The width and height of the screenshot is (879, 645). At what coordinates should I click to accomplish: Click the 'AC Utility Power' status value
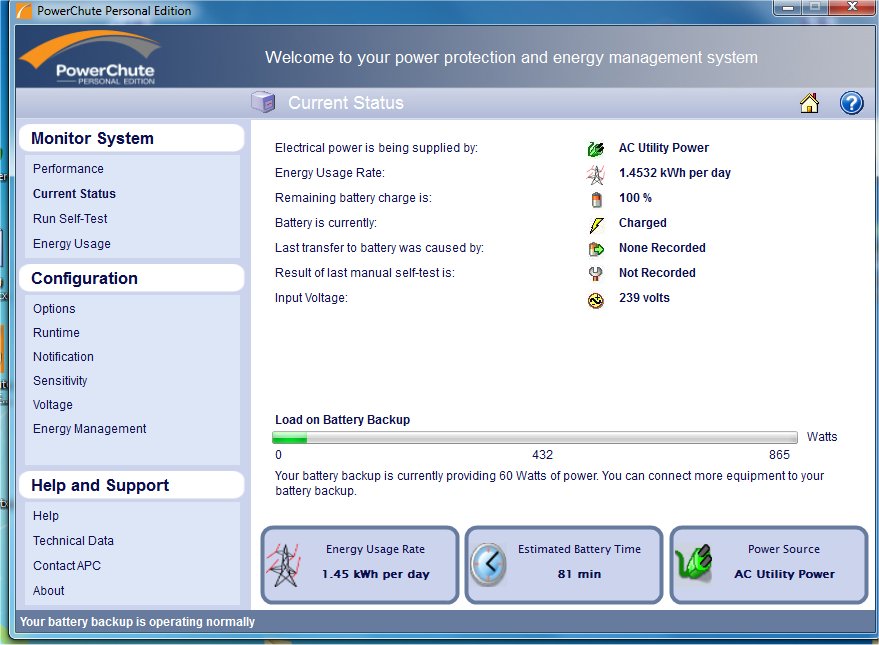coord(664,148)
